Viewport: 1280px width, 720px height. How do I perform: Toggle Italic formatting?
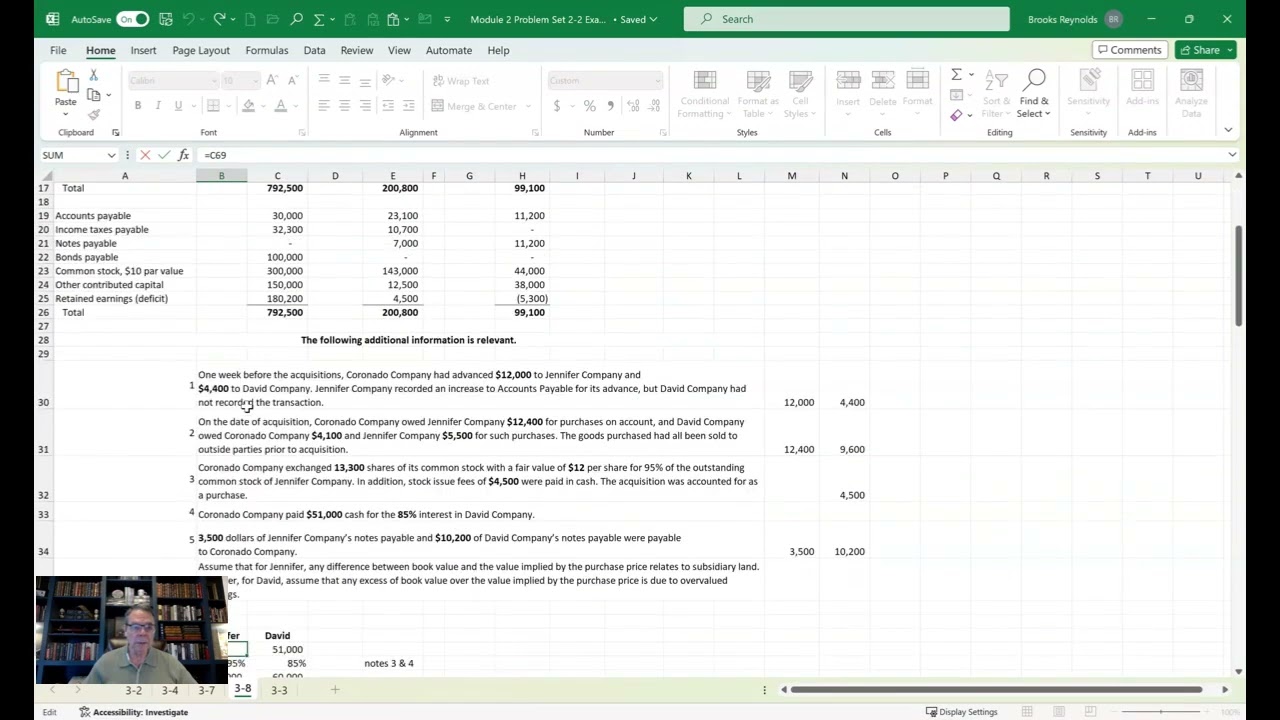click(158, 106)
